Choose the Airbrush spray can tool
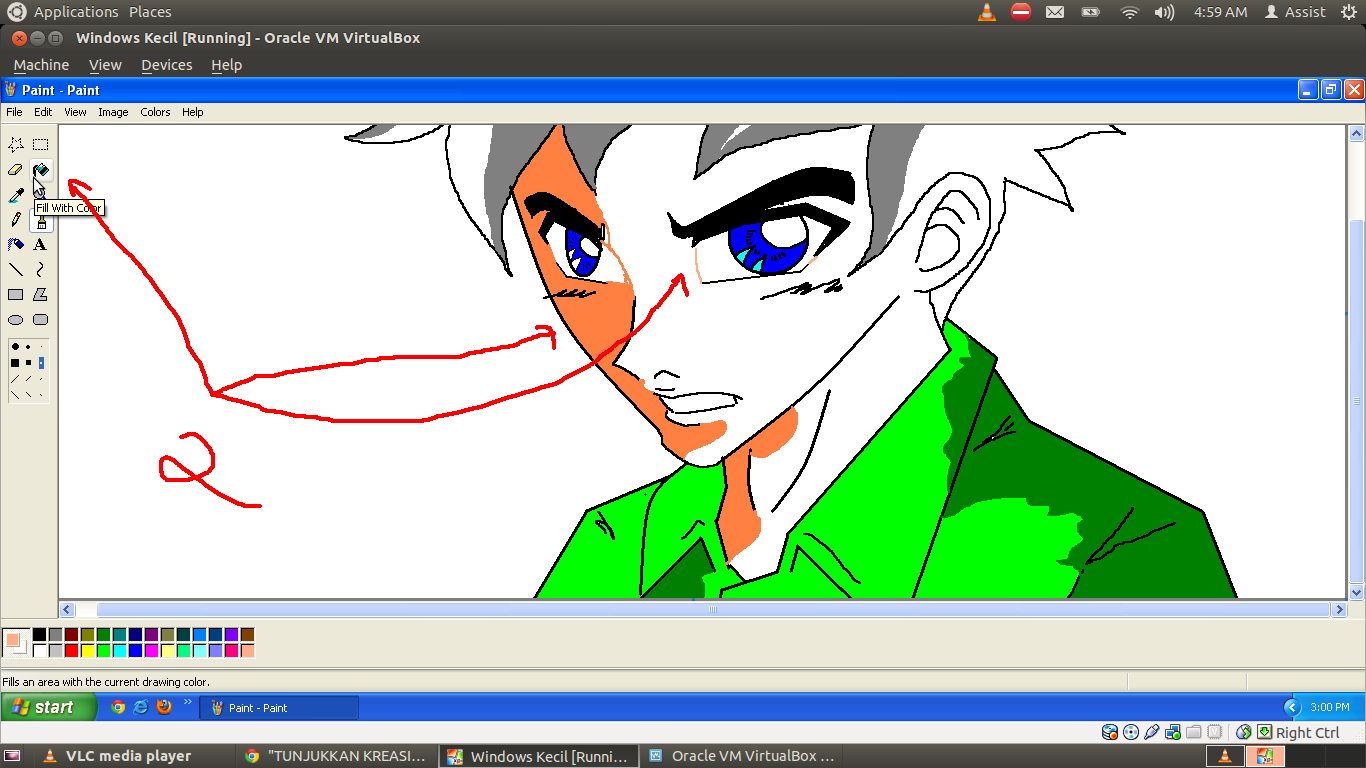 (x=16, y=245)
